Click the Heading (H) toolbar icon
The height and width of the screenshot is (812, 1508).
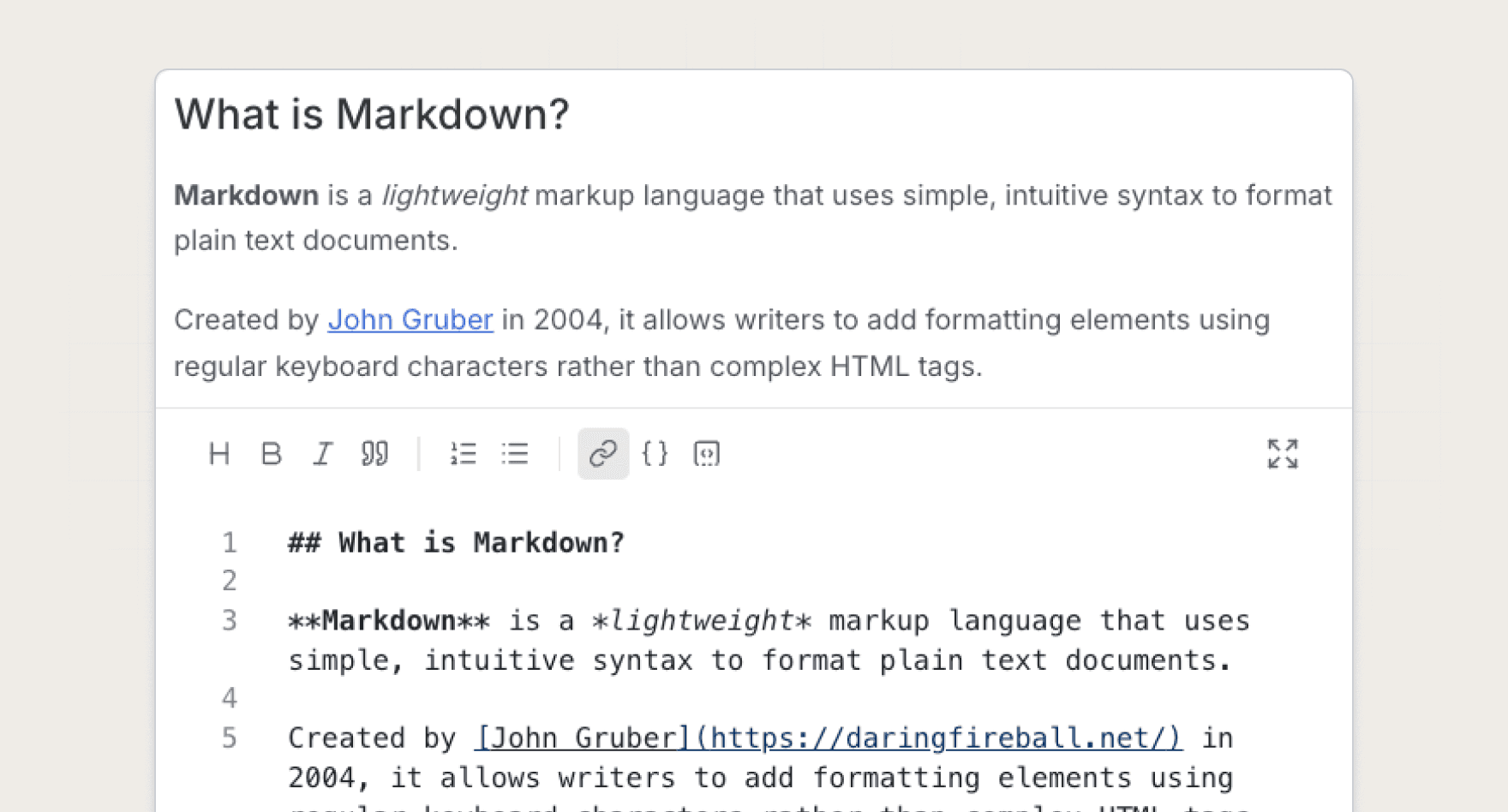[219, 454]
